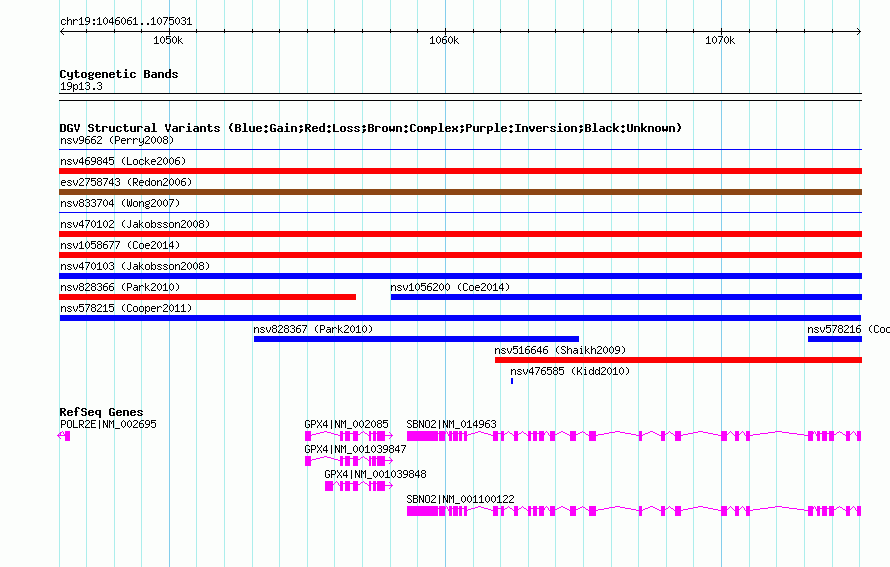Viewport: 890px width, 567px height.
Task: Click the 1060k ruler tick label
Action: click(444, 40)
